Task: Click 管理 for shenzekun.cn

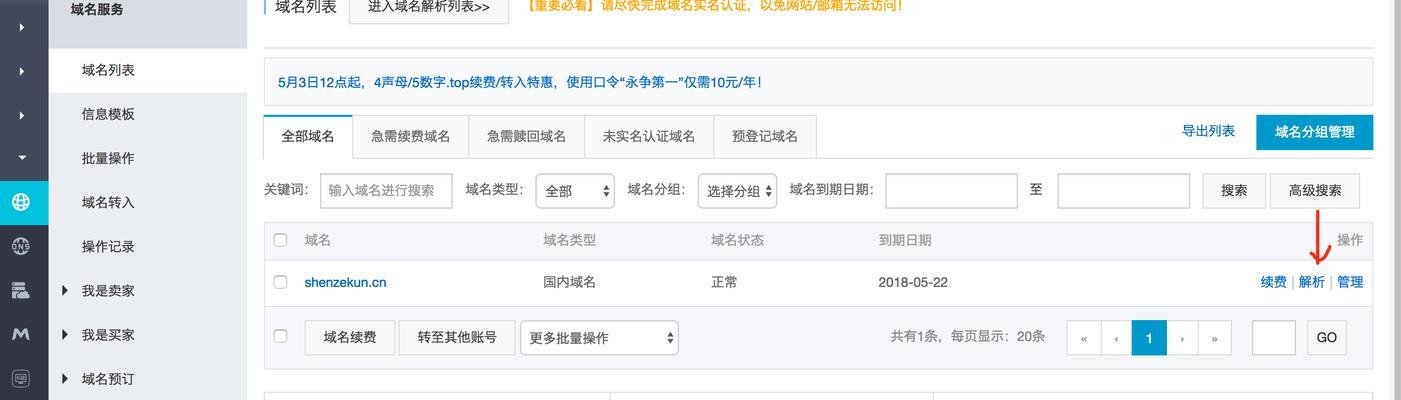Action: (1350, 282)
